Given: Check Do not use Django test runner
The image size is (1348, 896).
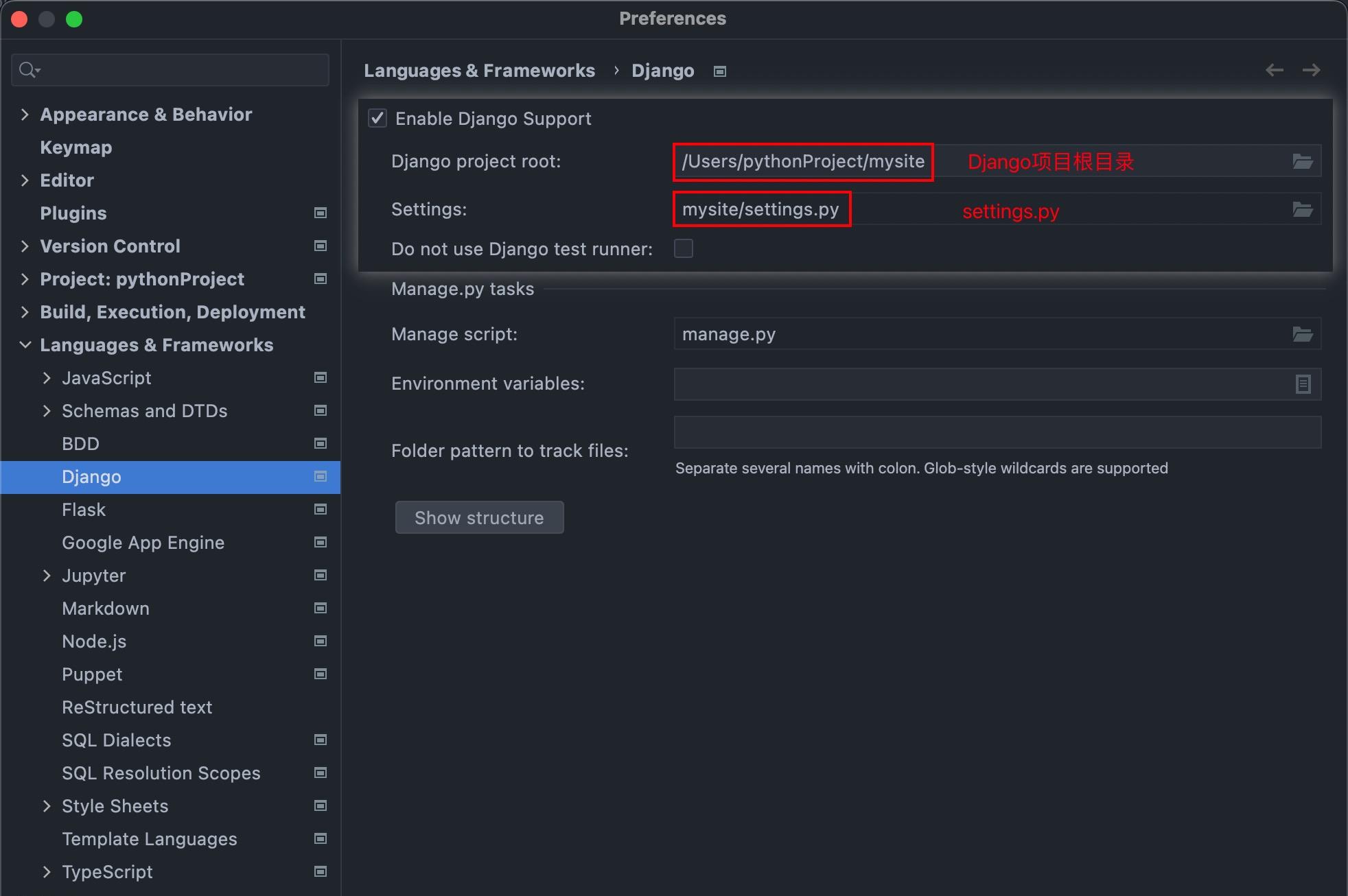Looking at the screenshot, I should pyautogui.click(x=684, y=248).
